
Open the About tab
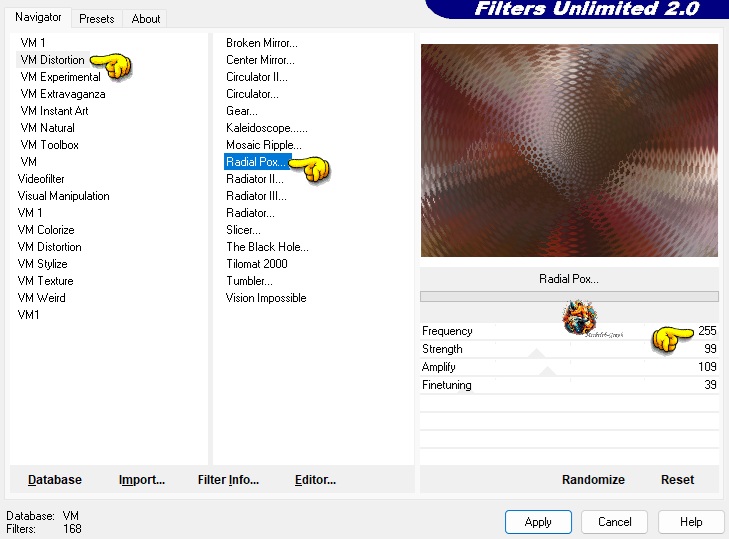(x=146, y=18)
